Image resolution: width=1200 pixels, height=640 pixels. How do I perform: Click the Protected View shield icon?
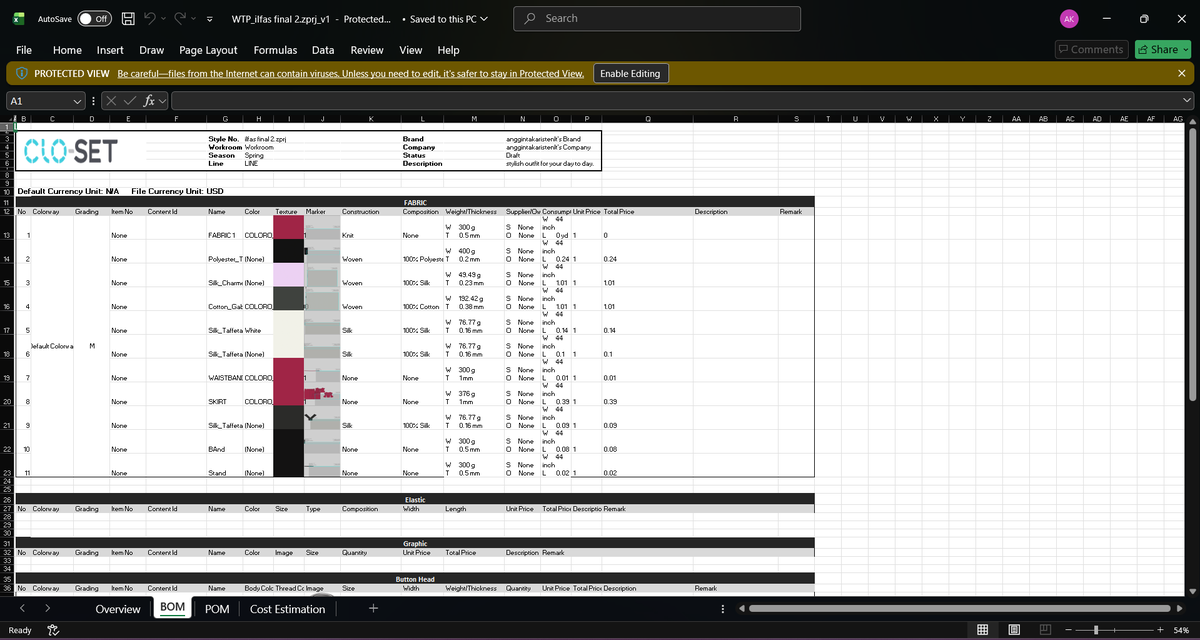click(x=22, y=74)
